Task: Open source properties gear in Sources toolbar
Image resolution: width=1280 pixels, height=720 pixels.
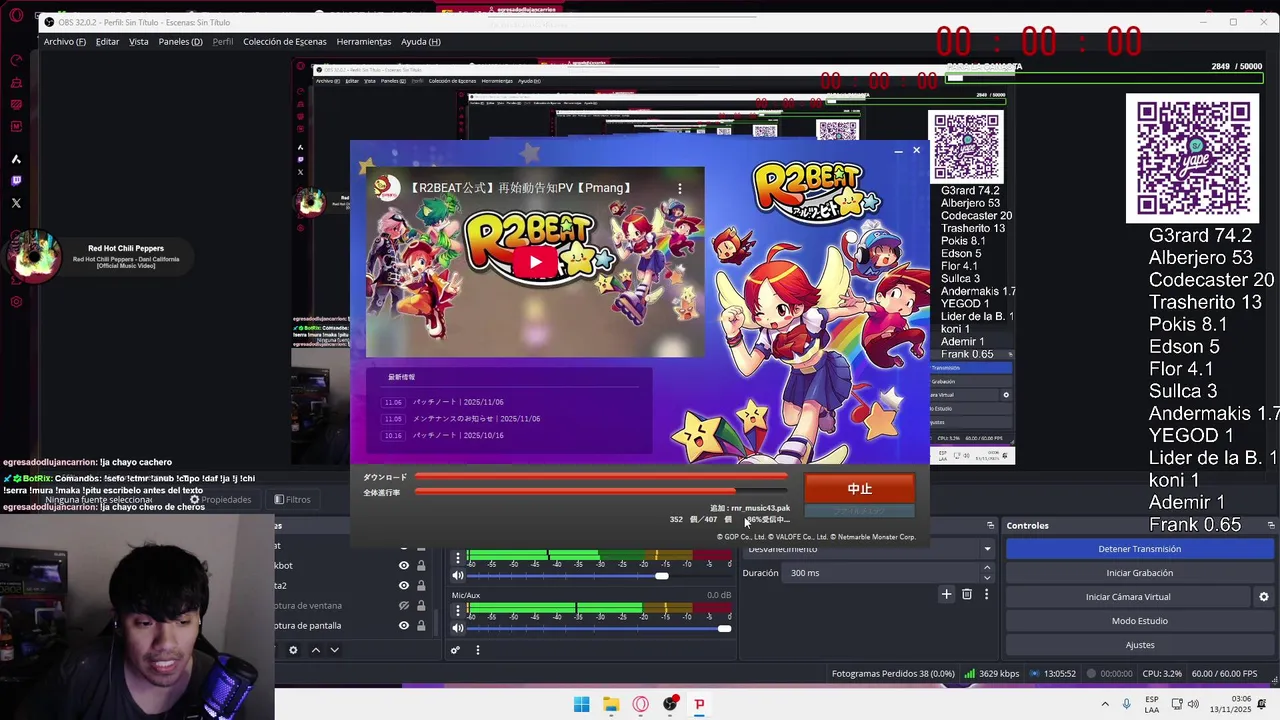Action: tap(293, 650)
